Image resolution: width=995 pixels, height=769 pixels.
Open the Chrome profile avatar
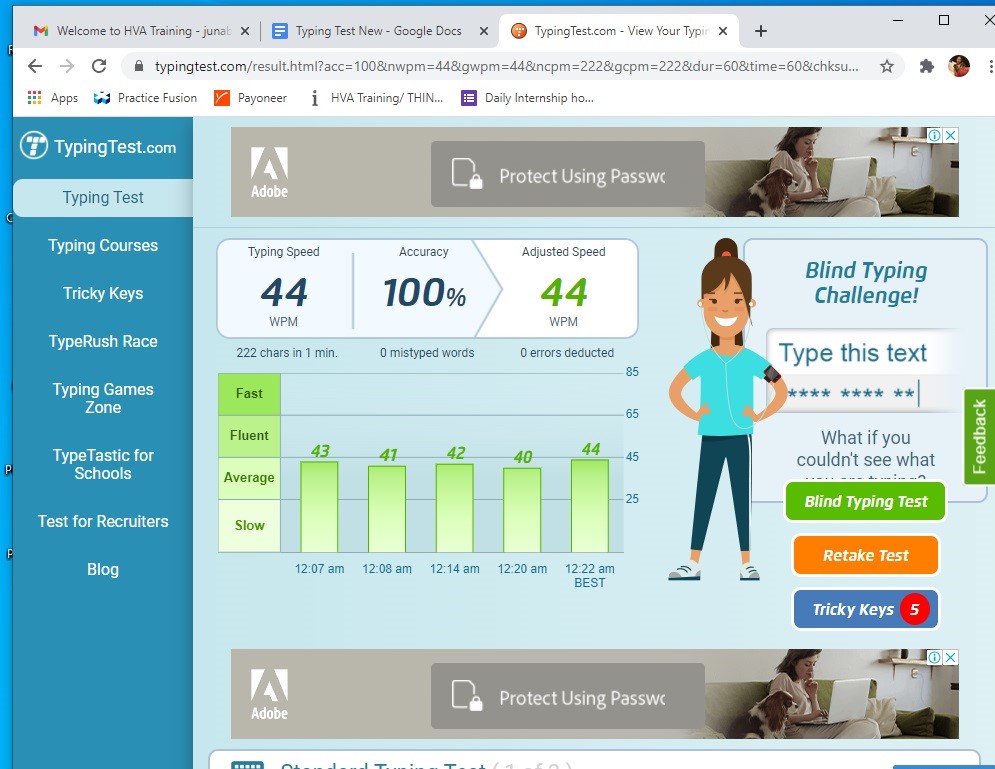point(959,65)
